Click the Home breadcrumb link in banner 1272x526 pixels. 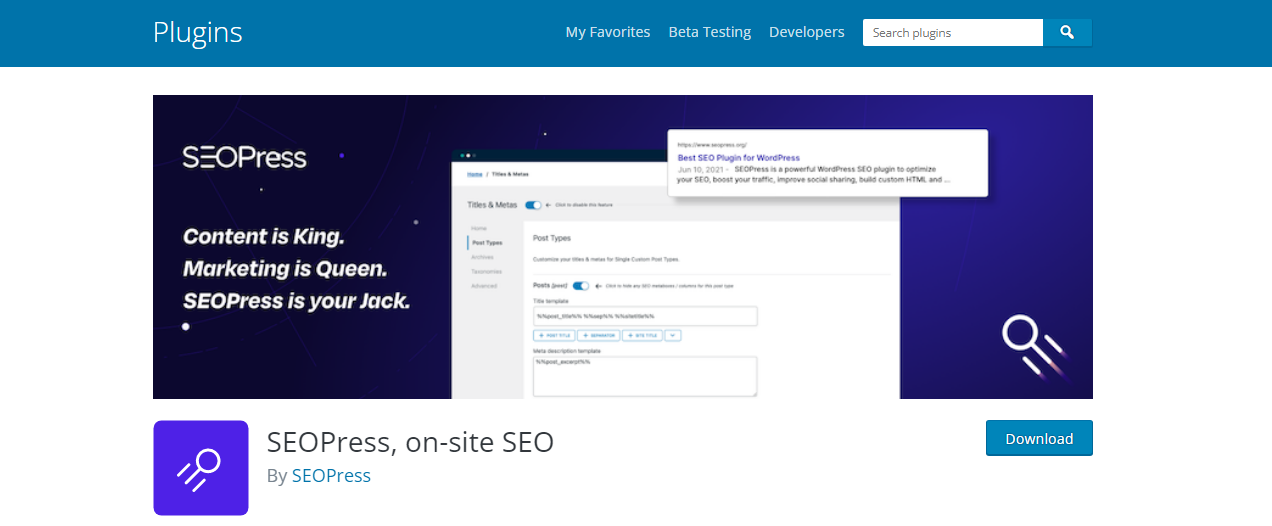tap(476, 174)
